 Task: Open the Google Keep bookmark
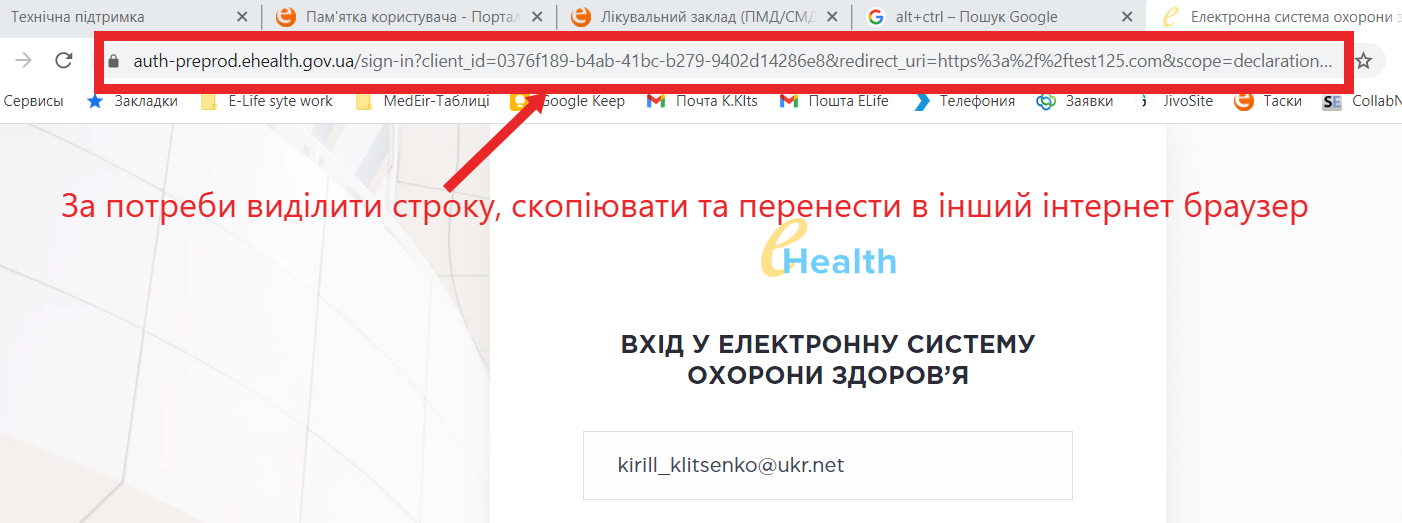[568, 101]
